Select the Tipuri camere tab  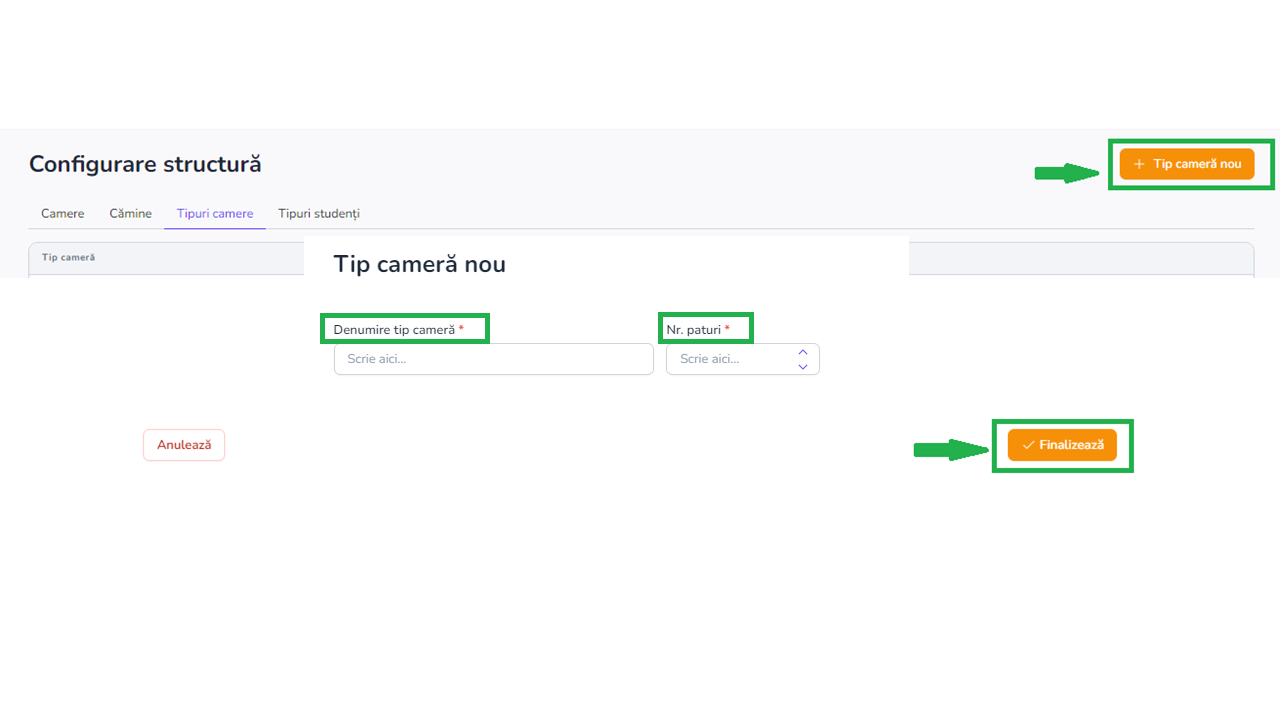click(215, 214)
